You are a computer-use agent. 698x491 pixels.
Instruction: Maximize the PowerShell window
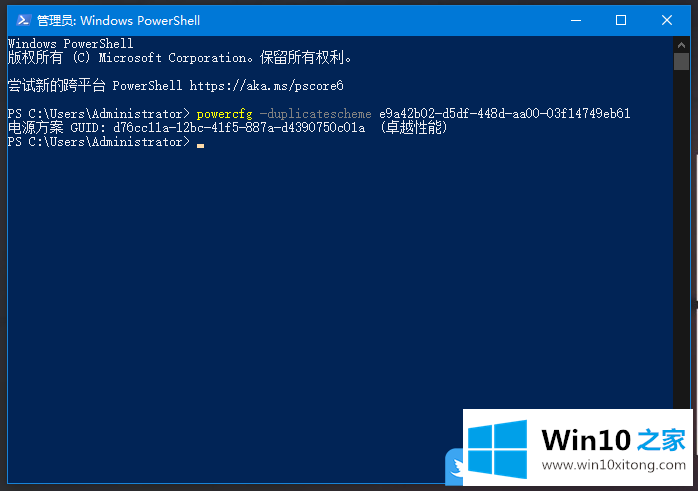click(x=621, y=20)
